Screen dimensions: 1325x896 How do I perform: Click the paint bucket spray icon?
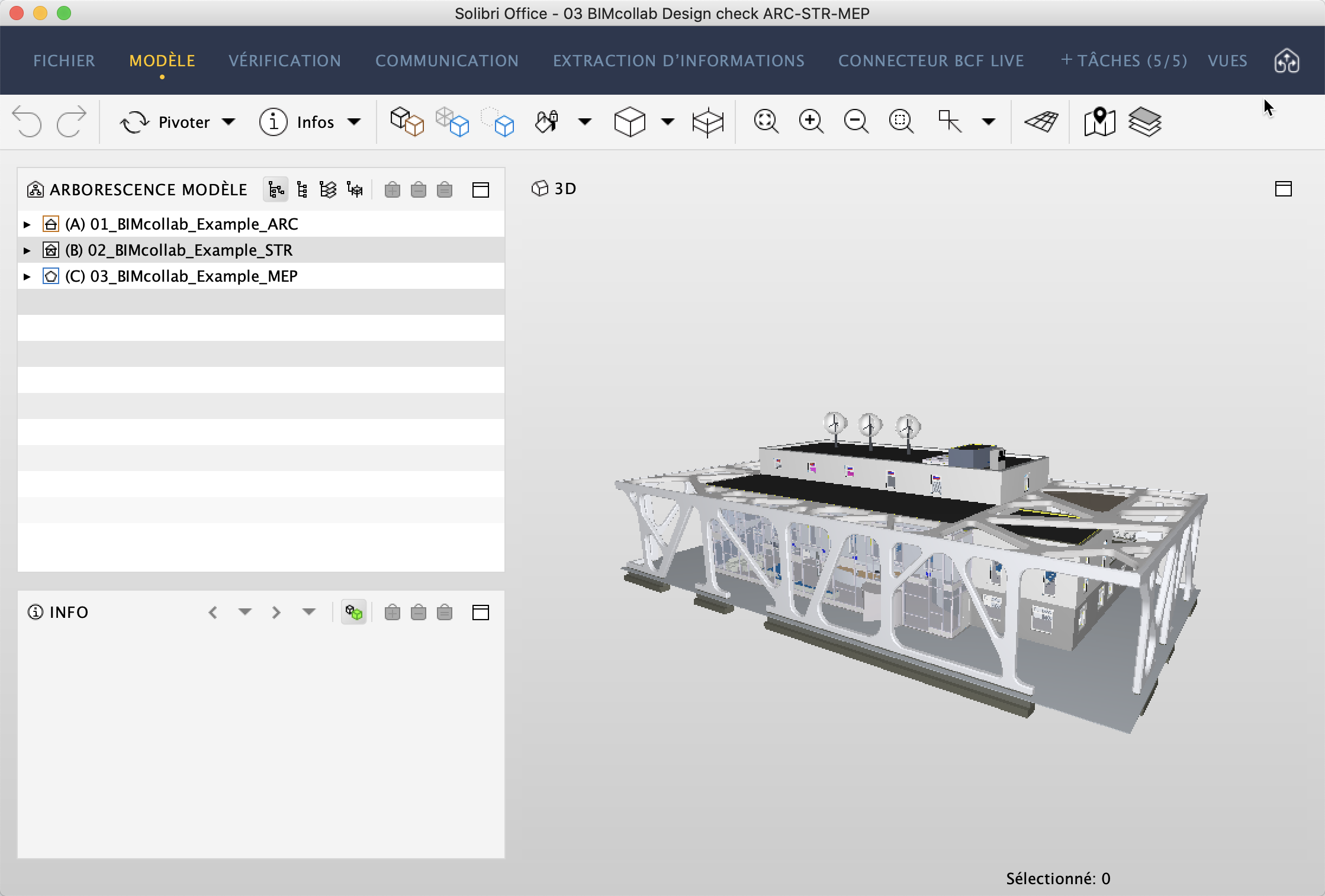547,122
